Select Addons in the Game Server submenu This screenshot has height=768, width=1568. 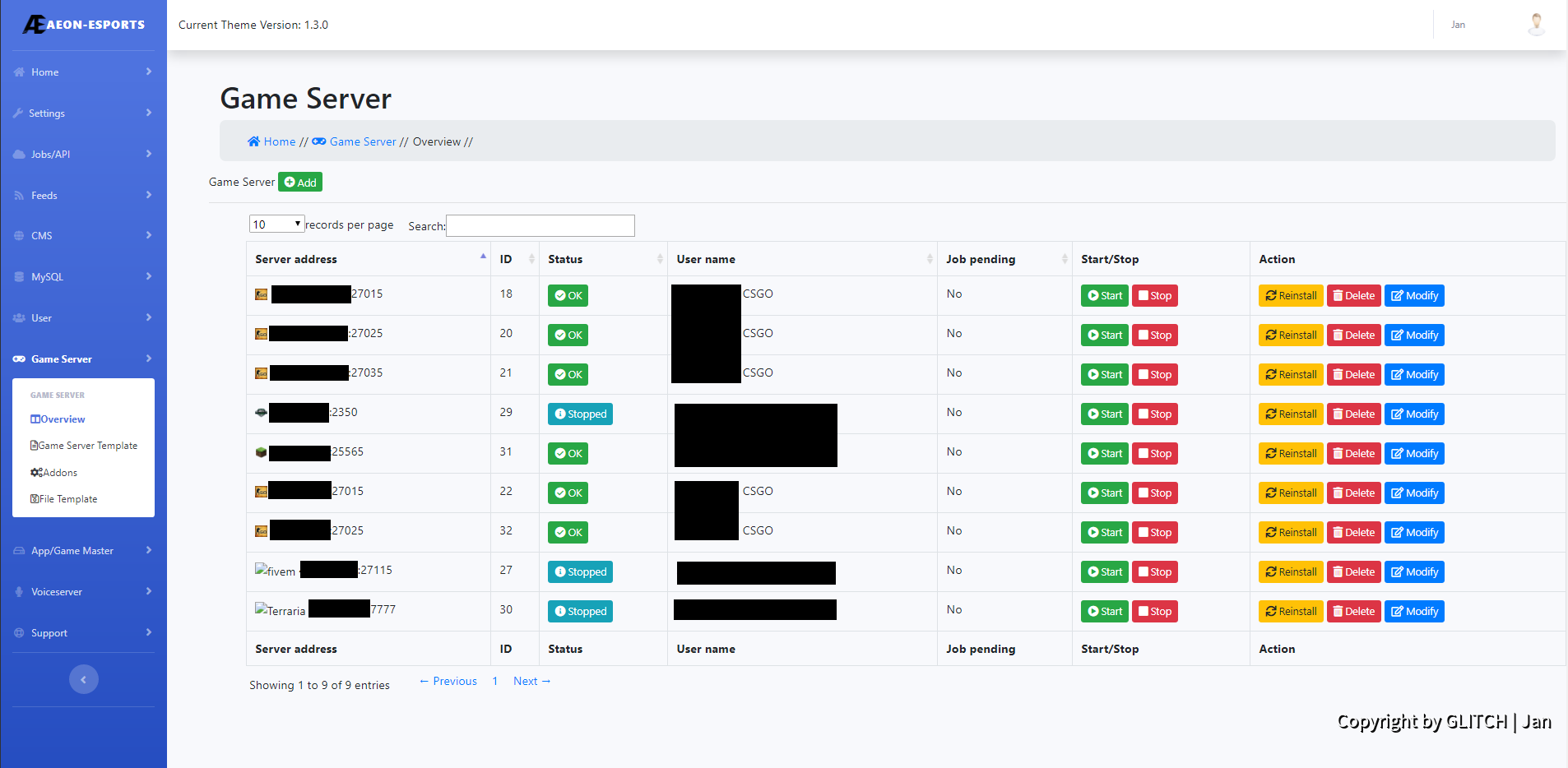59,473
